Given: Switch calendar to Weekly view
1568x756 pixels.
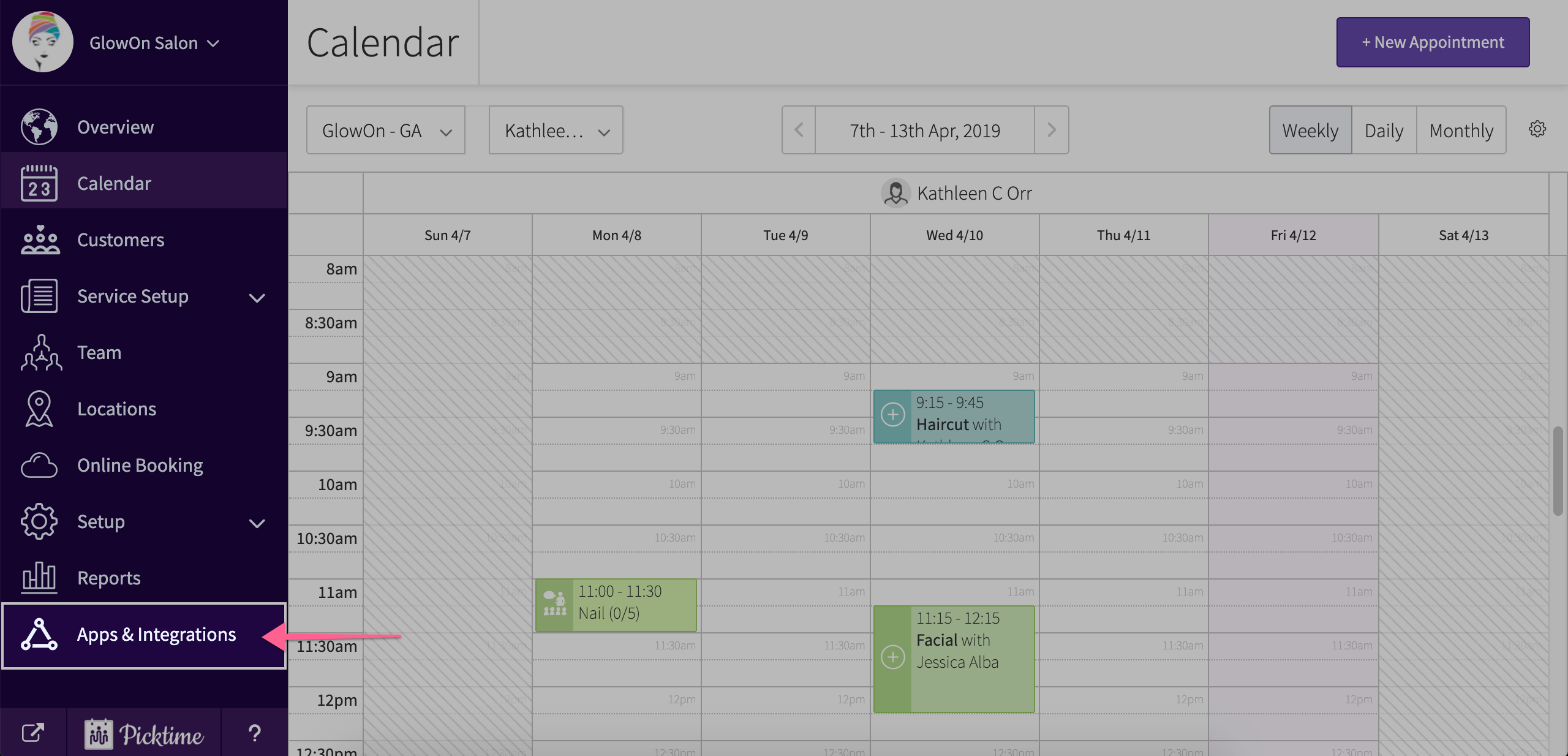Looking at the screenshot, I should [x=1310, y=130].
